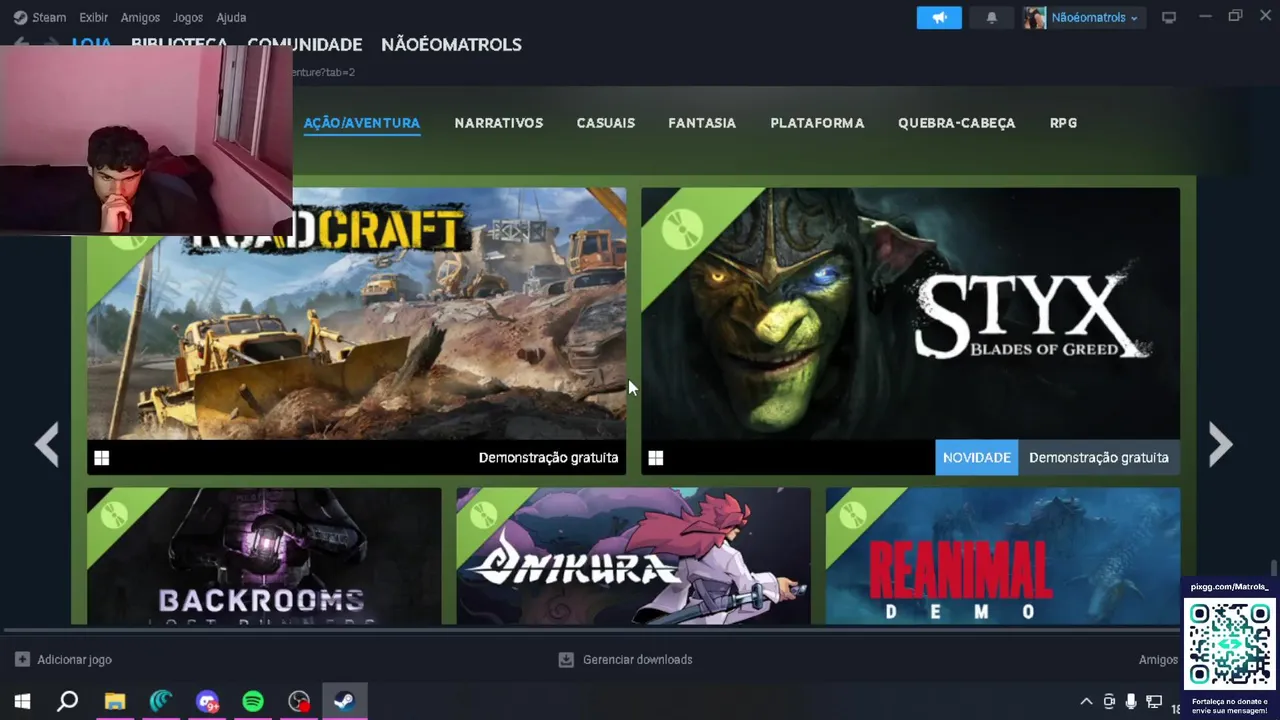Click the horizontal scrollbar above the footer
Screen dimensions: 1280x720
pos(590,630)
